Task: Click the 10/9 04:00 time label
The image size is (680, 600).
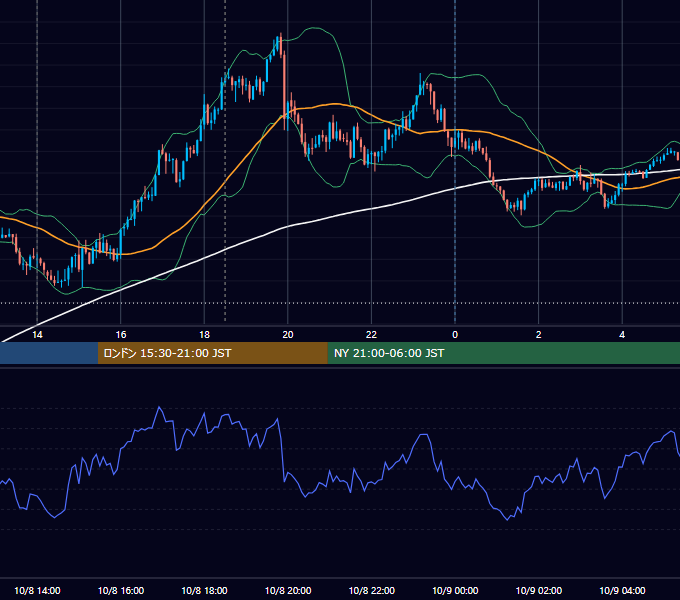Action: (622, 590)
